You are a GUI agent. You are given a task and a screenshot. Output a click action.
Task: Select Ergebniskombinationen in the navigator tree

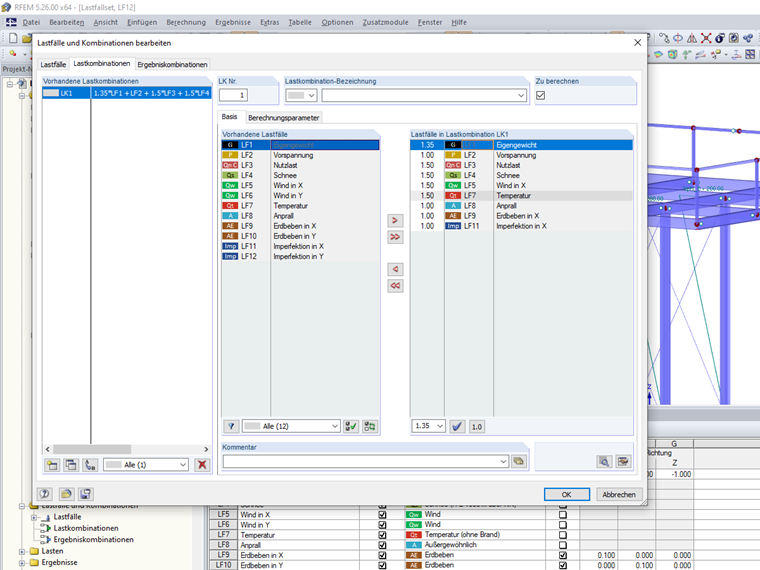coord(94,539)
